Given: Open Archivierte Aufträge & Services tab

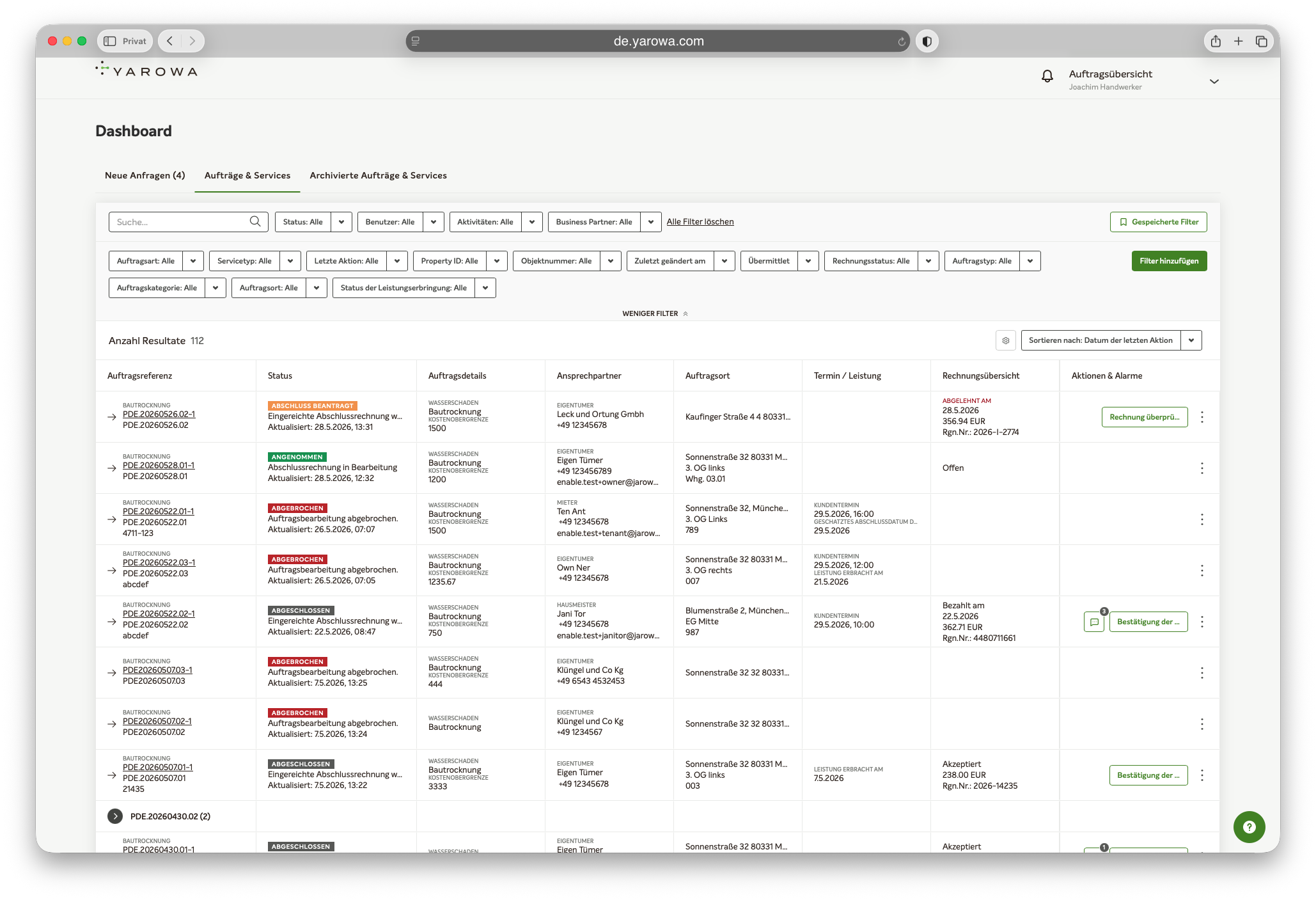Looking at the screenshot, I should click(378, 175).
